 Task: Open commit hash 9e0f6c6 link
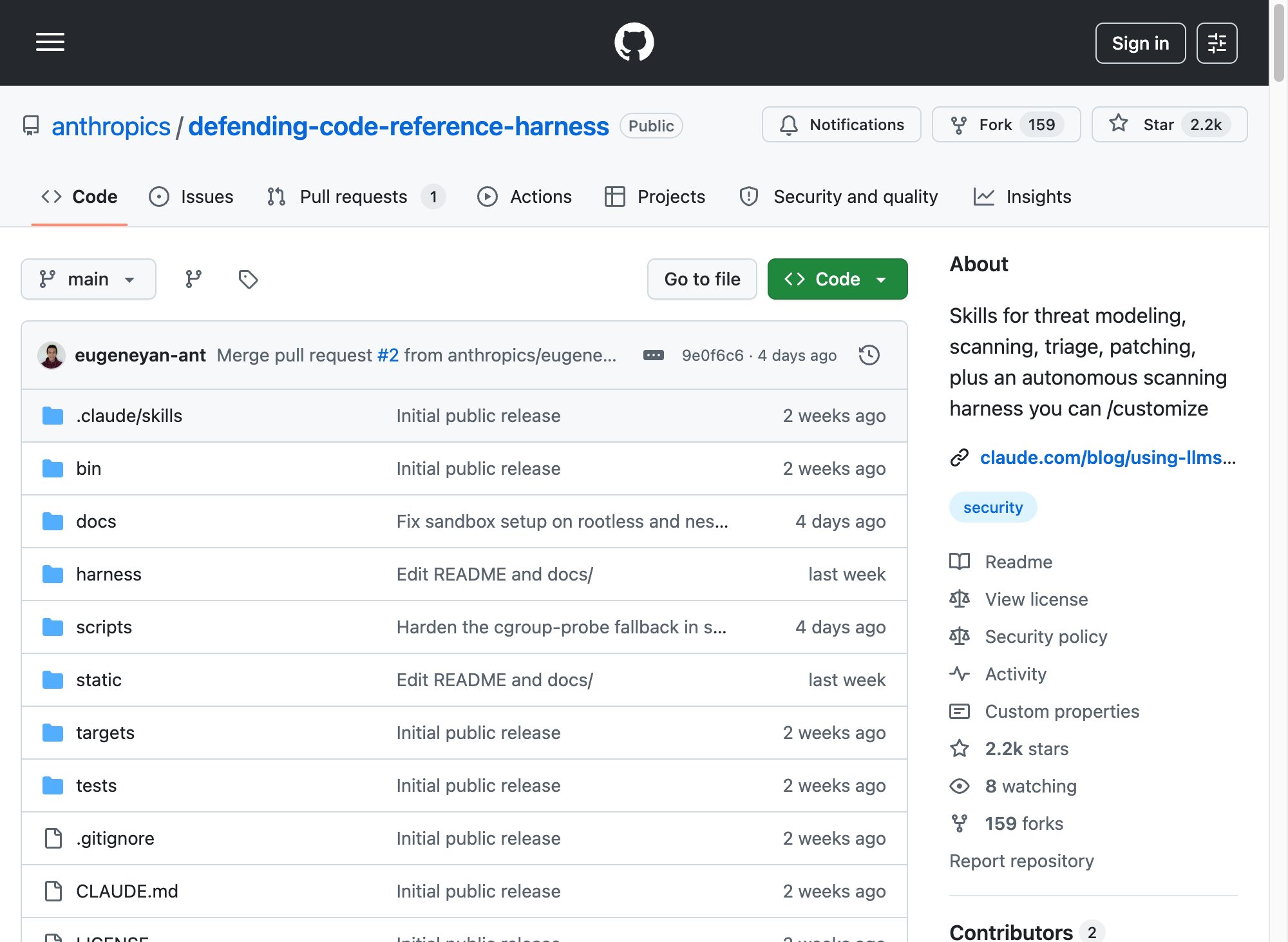click(x=712, y=355)
